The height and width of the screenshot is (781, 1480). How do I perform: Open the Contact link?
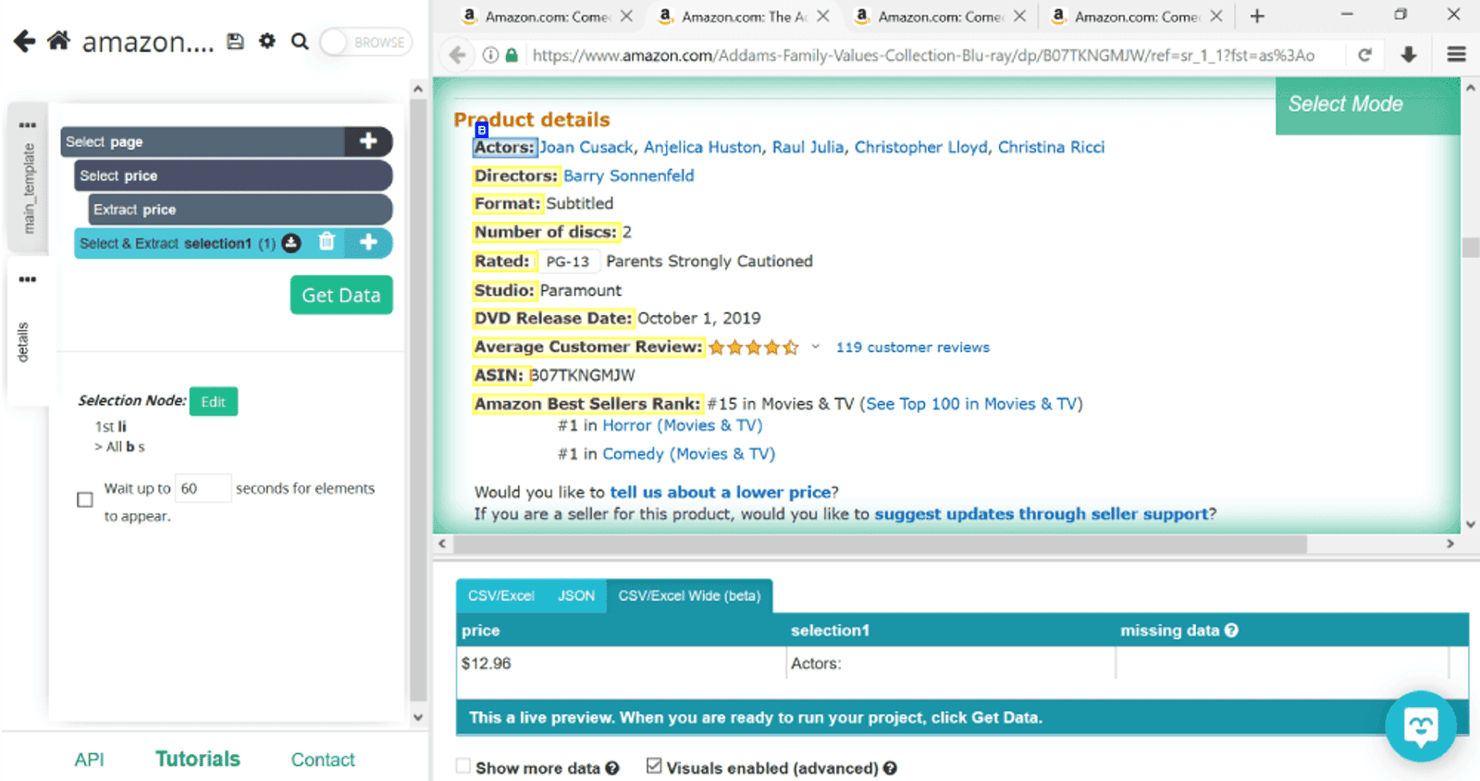(323, 760)
